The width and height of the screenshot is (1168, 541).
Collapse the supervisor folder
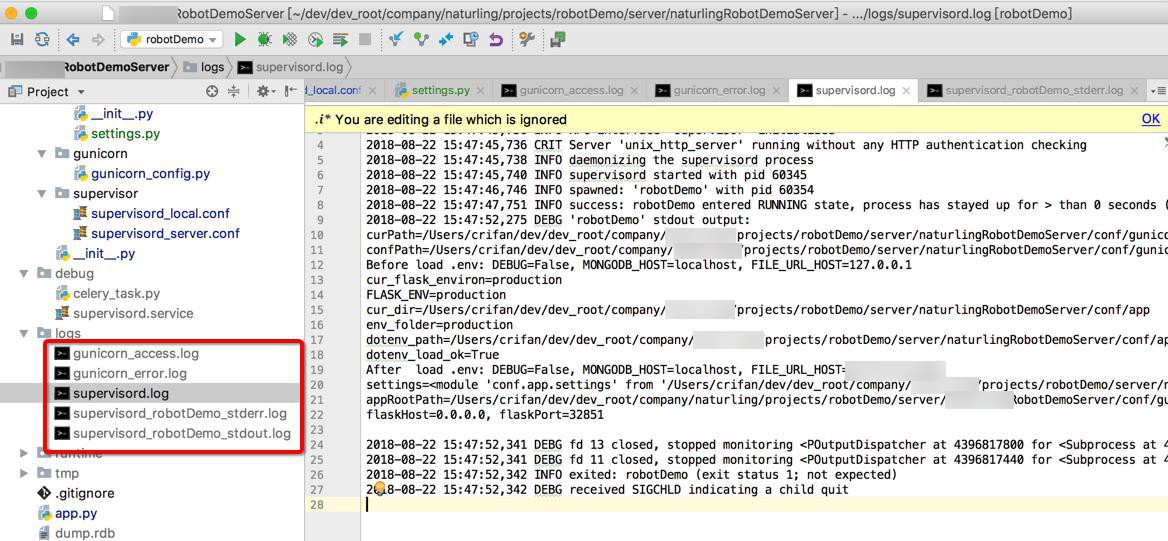tap(43, 194)
